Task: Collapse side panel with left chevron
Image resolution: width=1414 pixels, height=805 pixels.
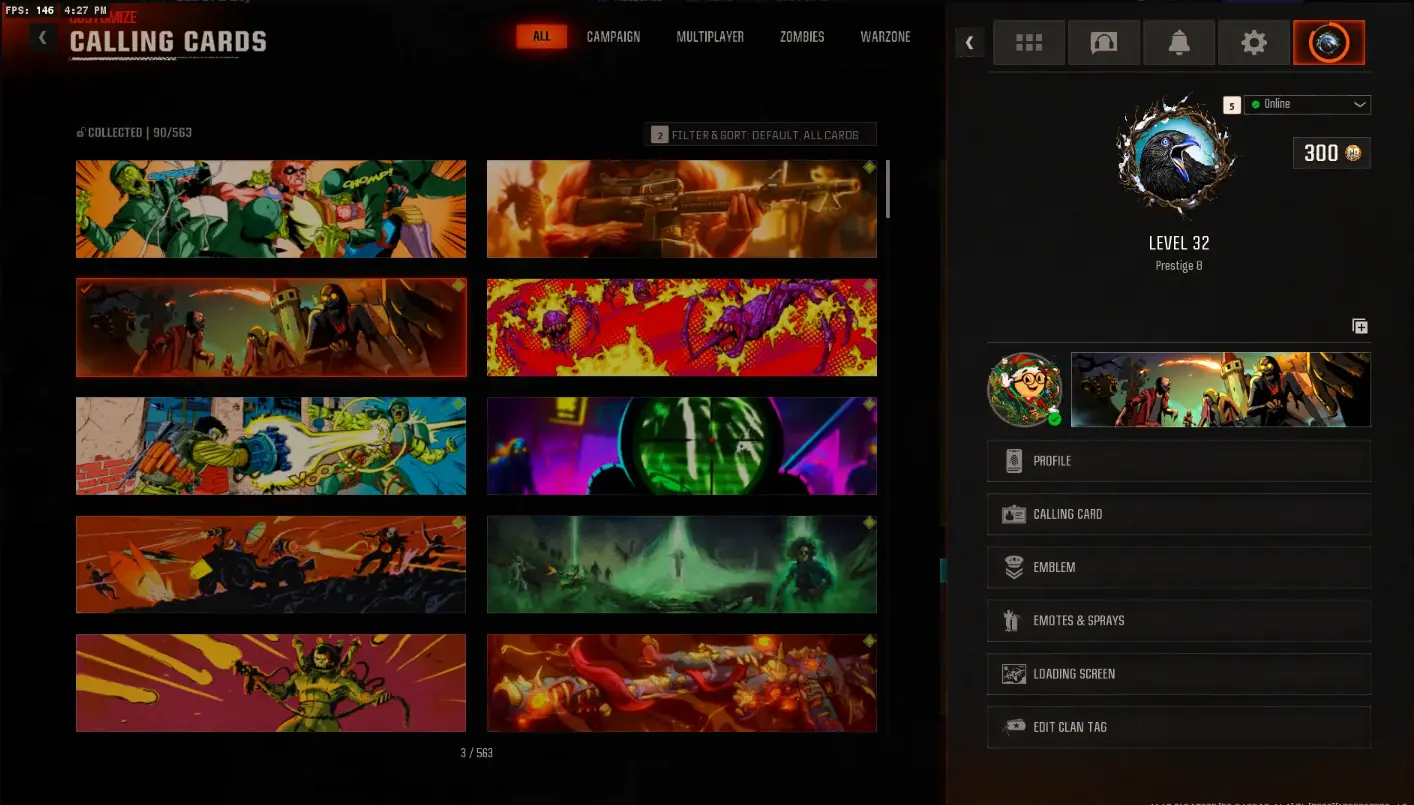Action: (969, 43)
